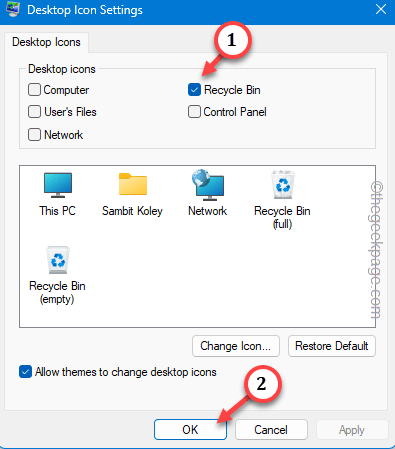The width and height of the screenshot is (395, 449).
Task: Dismiss the dialog with Cancel
Action: tap(271, 430)
